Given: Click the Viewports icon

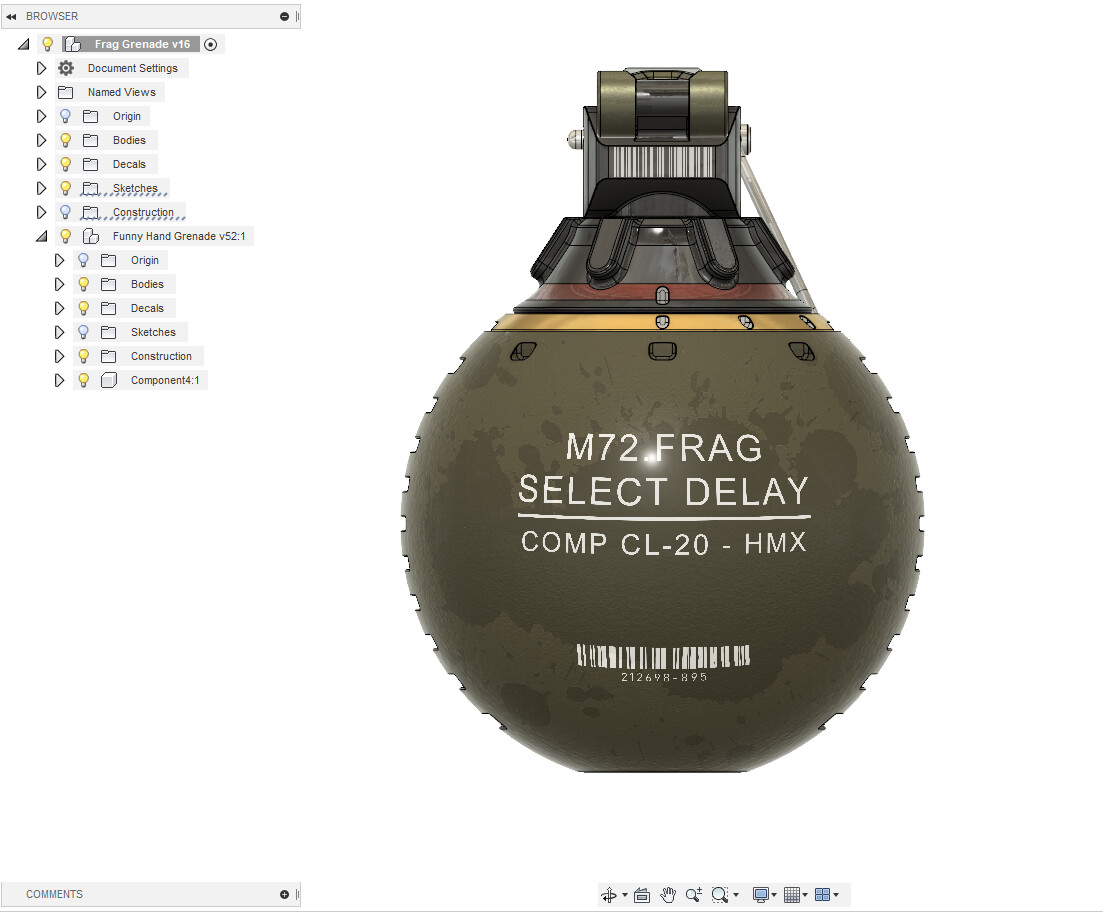Looking at the screenshot, I should [822, 894].
